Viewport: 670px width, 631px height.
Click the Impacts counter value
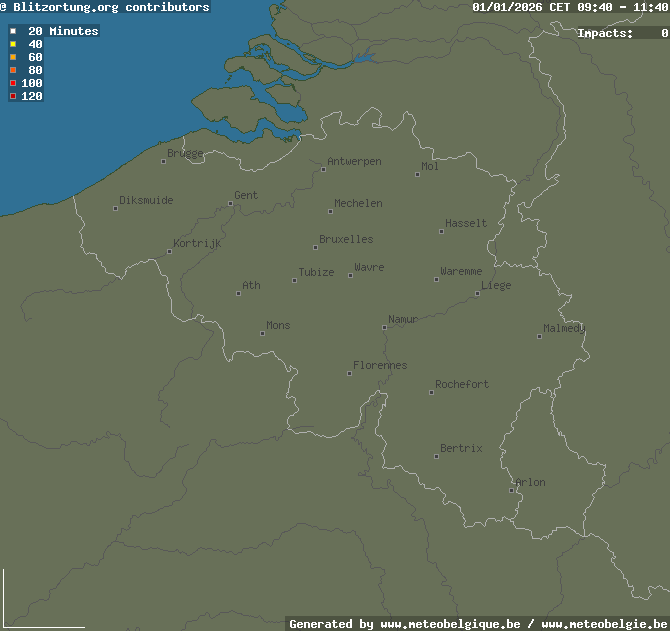tap(664, 33)
